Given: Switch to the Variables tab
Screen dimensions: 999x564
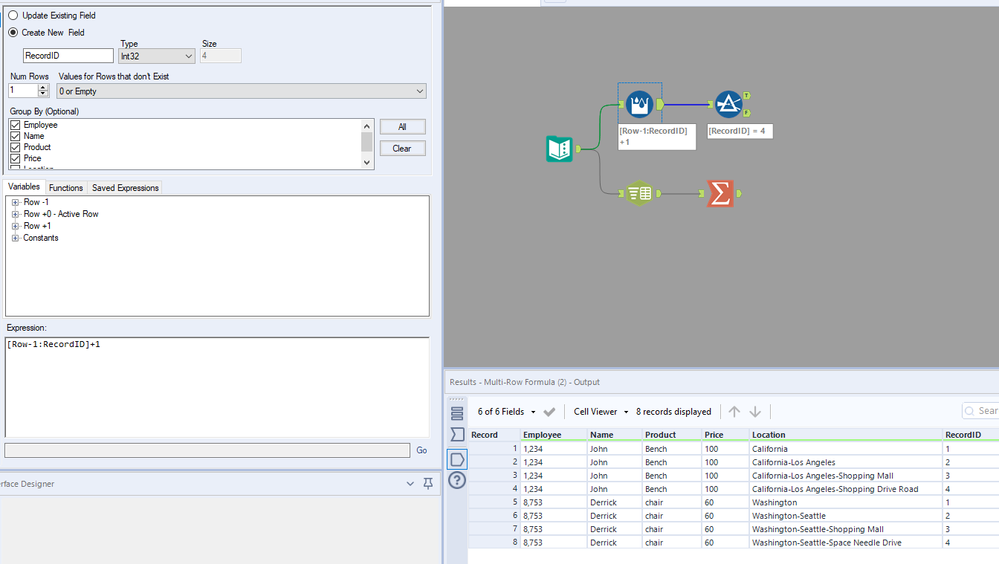Looking at the screenshot, I should 24,187.
